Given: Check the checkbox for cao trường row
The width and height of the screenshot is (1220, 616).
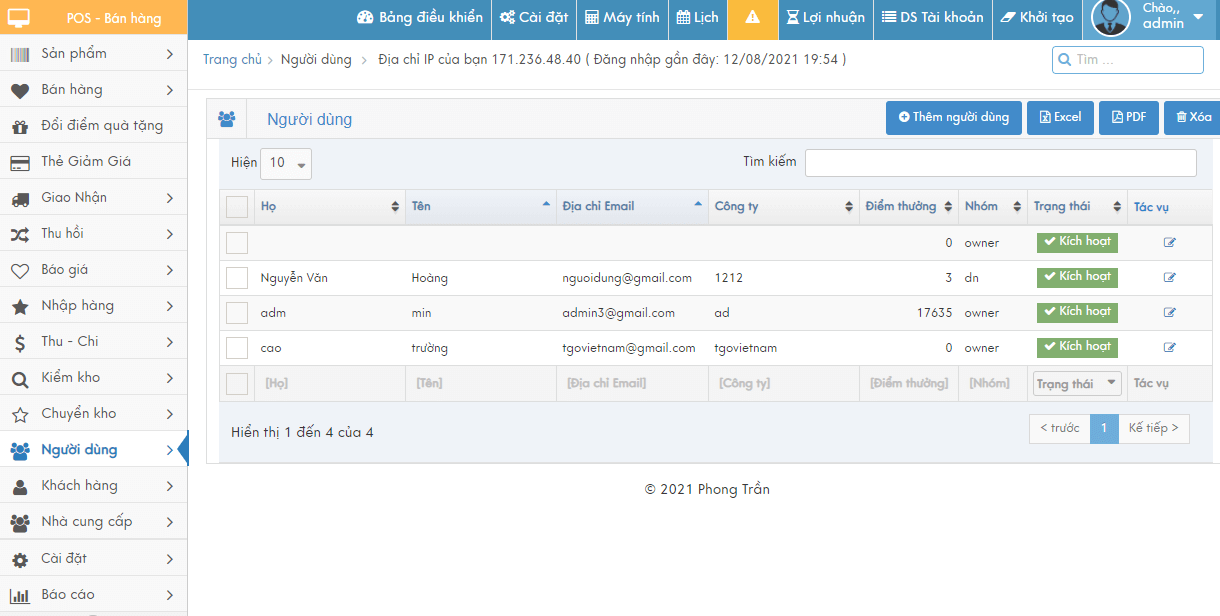Looking at the screenshot, I should coord(237,348).
